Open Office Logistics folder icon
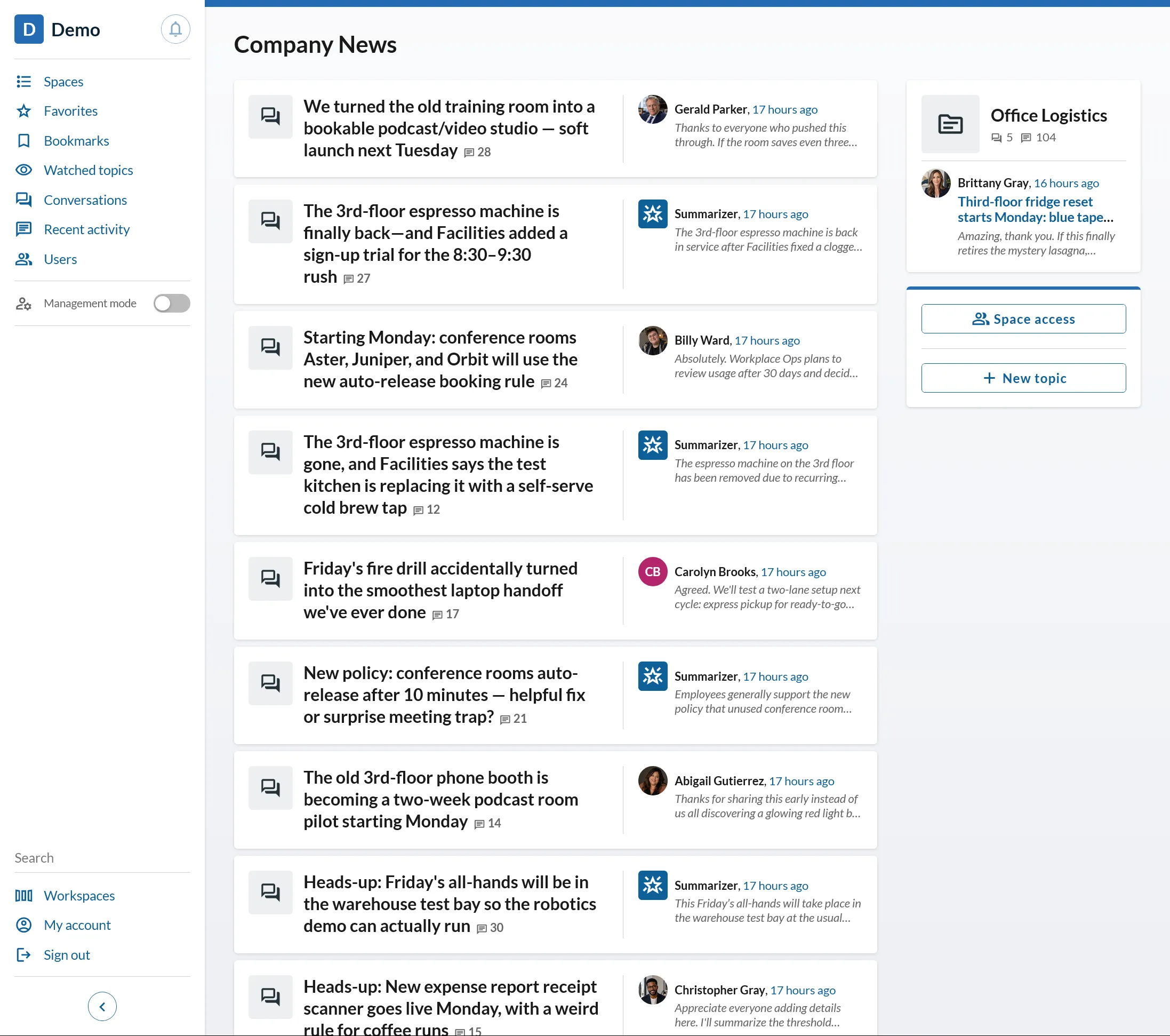1170x1036 pixels. pyautogui.click(x=950, y=124)
